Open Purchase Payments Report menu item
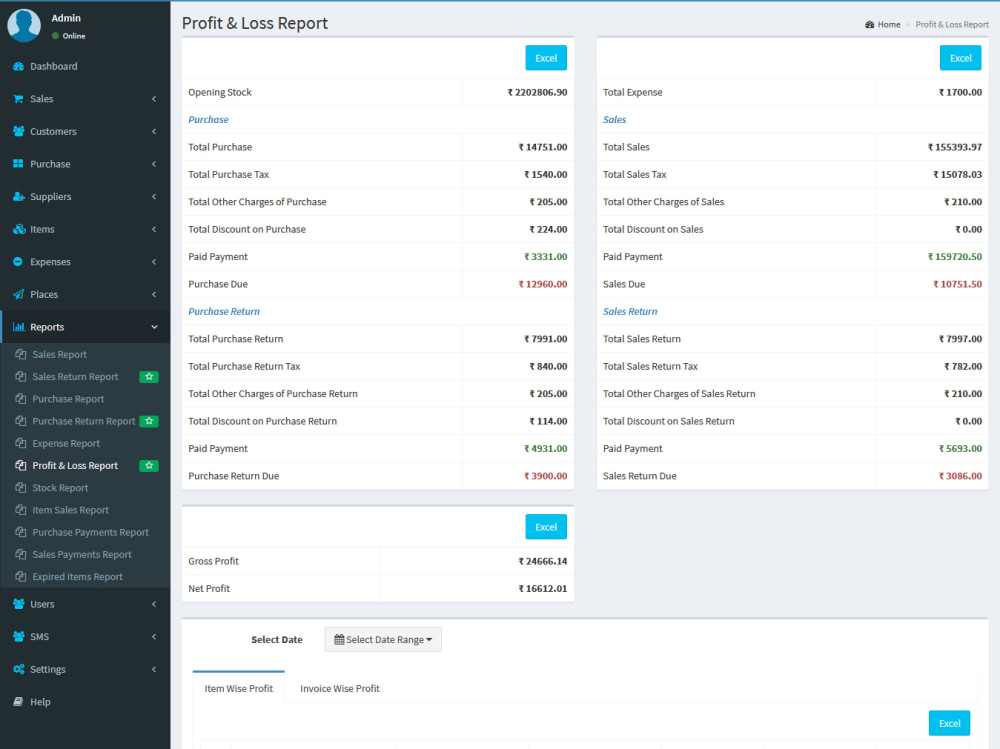Image resolution: width=1000 pixels, height=749 pixels. [x=91, y=533]
